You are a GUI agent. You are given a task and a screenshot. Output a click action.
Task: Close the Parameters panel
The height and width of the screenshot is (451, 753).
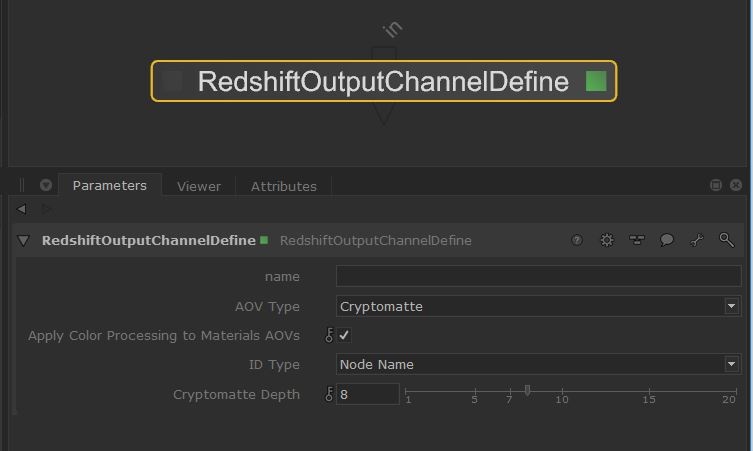736,185
